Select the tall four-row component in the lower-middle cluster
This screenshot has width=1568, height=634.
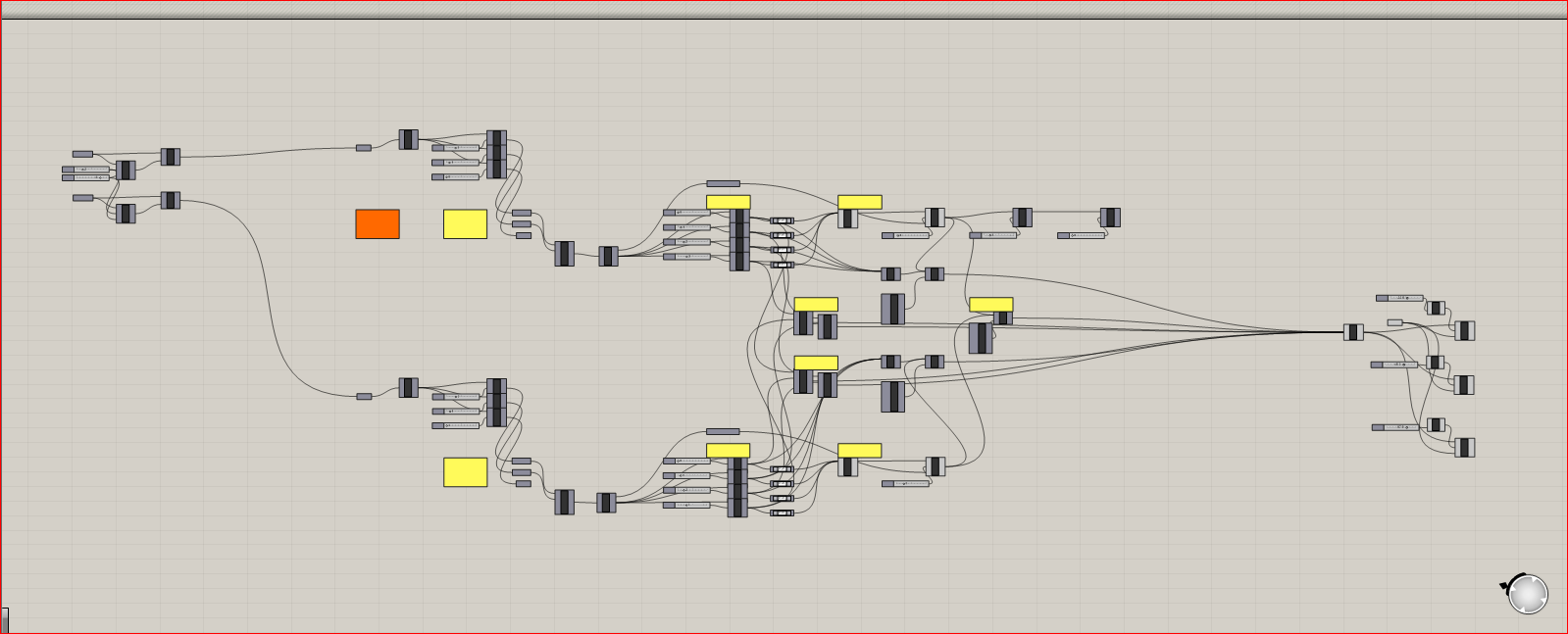tap(737, 487)
